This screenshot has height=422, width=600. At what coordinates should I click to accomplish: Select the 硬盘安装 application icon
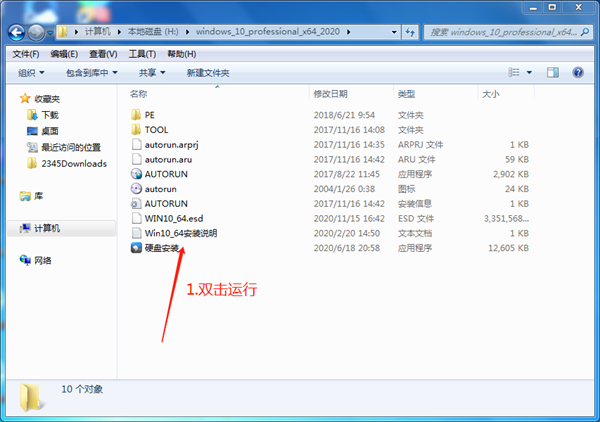(136, 248)
